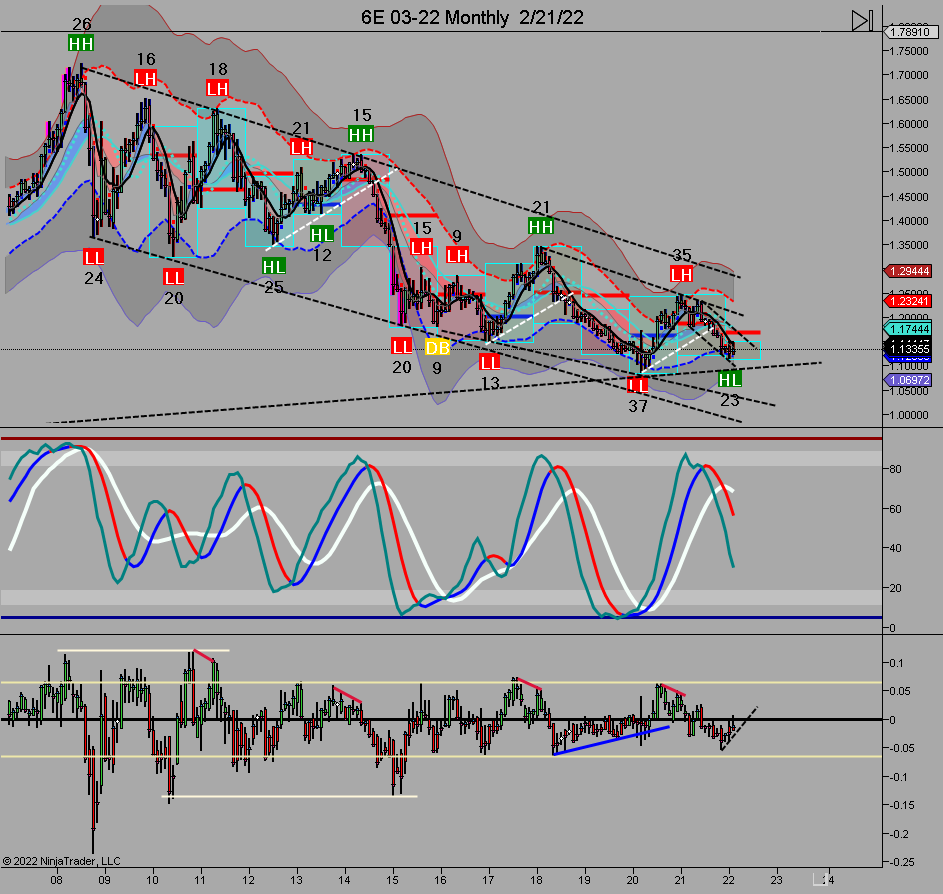Image resolution: width=943 pixels, height=894 pixels.
Task: Click the 20 level on stochastic axis
Action: pyautogui.click(x=895, y=588)
